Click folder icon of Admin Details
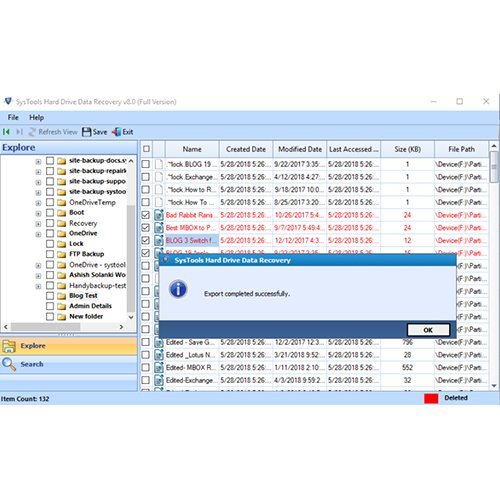Image resolution: width=500 pixels, height=500 pixels. (61, 306)
